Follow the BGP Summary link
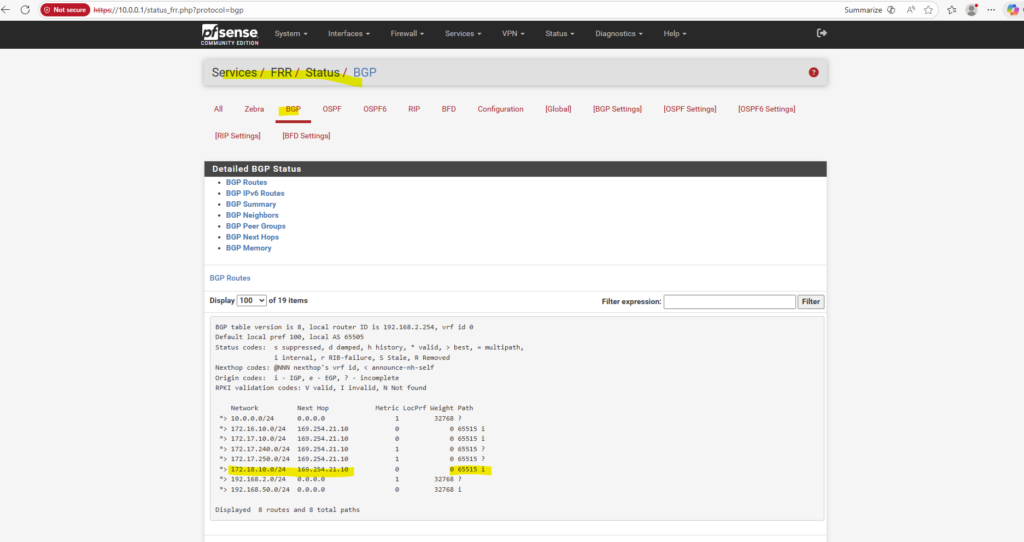1024x542 pixels. 251,204
